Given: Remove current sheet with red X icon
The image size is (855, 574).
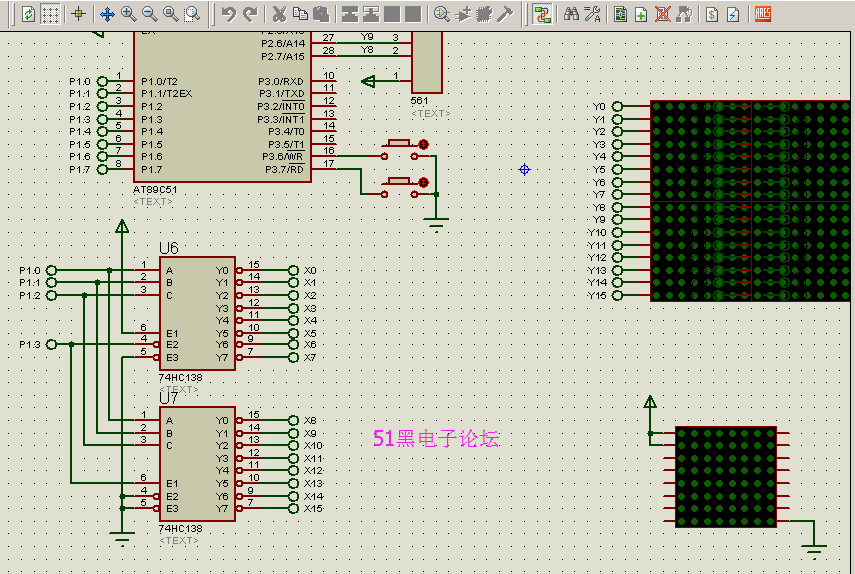Looking at the screenshot, I should point(663,14).
